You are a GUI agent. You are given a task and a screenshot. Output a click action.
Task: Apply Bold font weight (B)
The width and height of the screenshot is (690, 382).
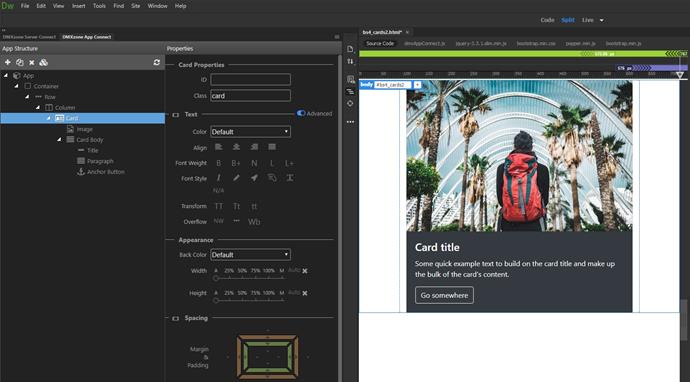[219, 163]
